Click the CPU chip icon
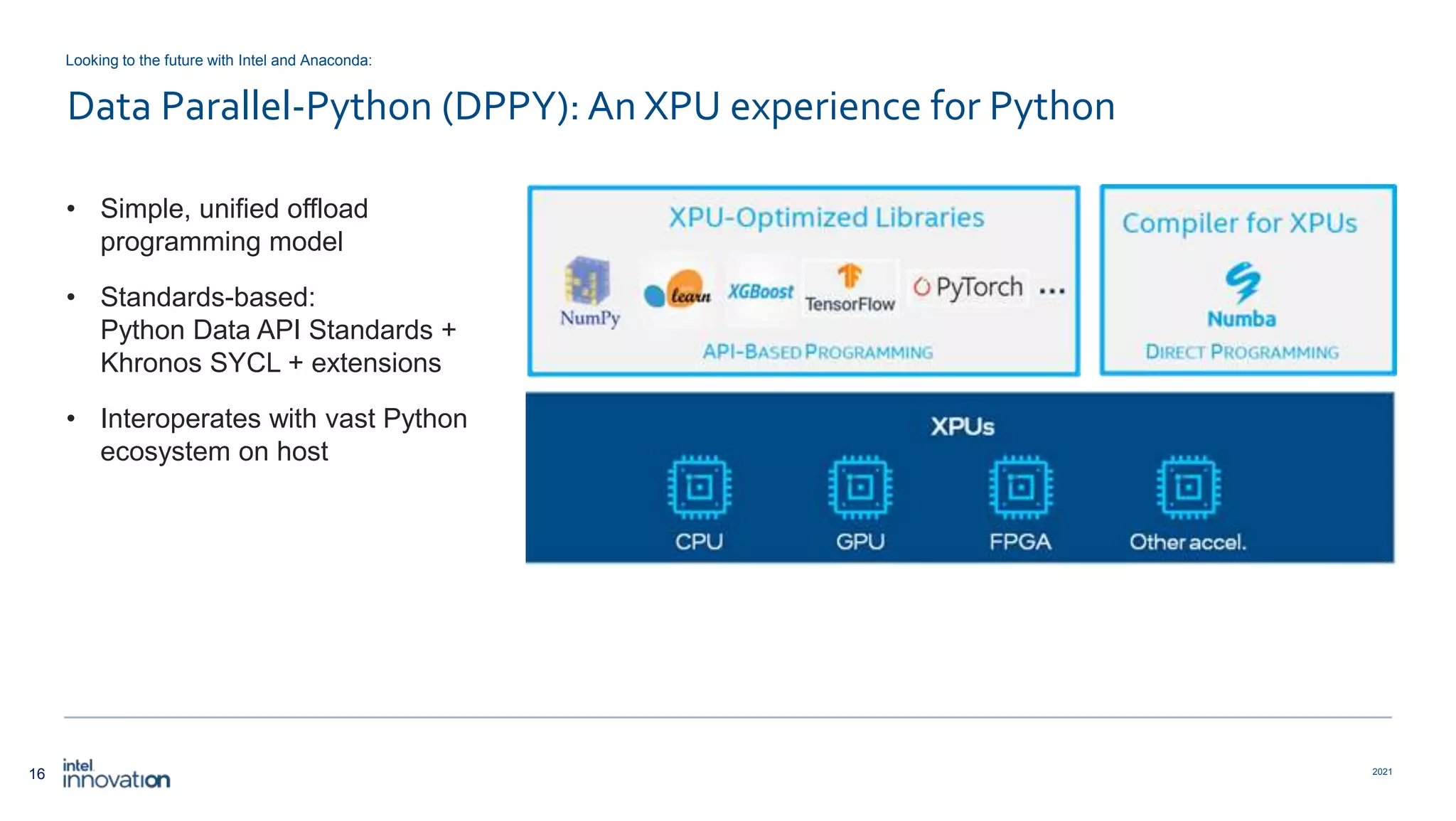 click(700, 488)
